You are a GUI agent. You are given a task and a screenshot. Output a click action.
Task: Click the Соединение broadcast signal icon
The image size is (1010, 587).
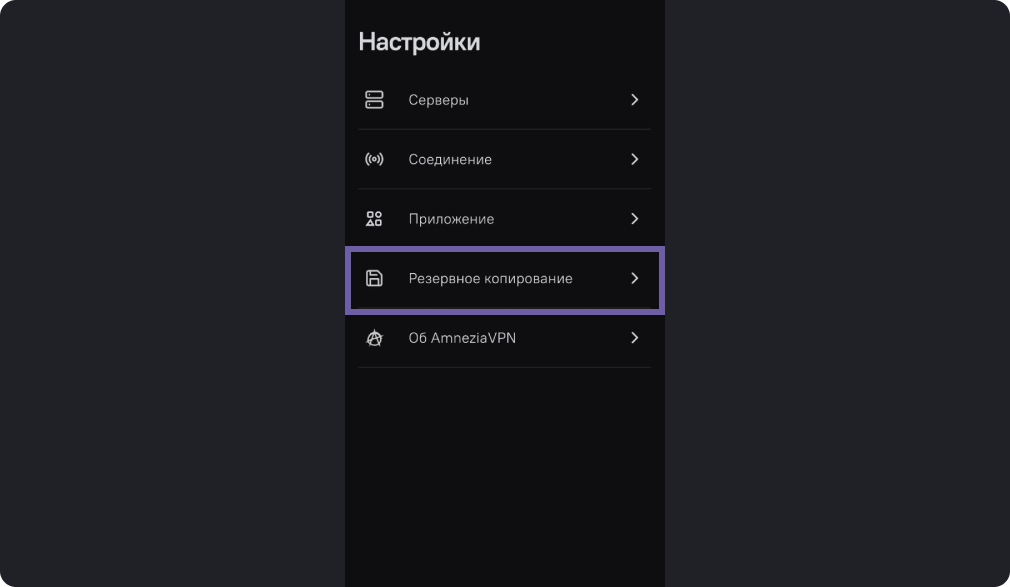374,159
